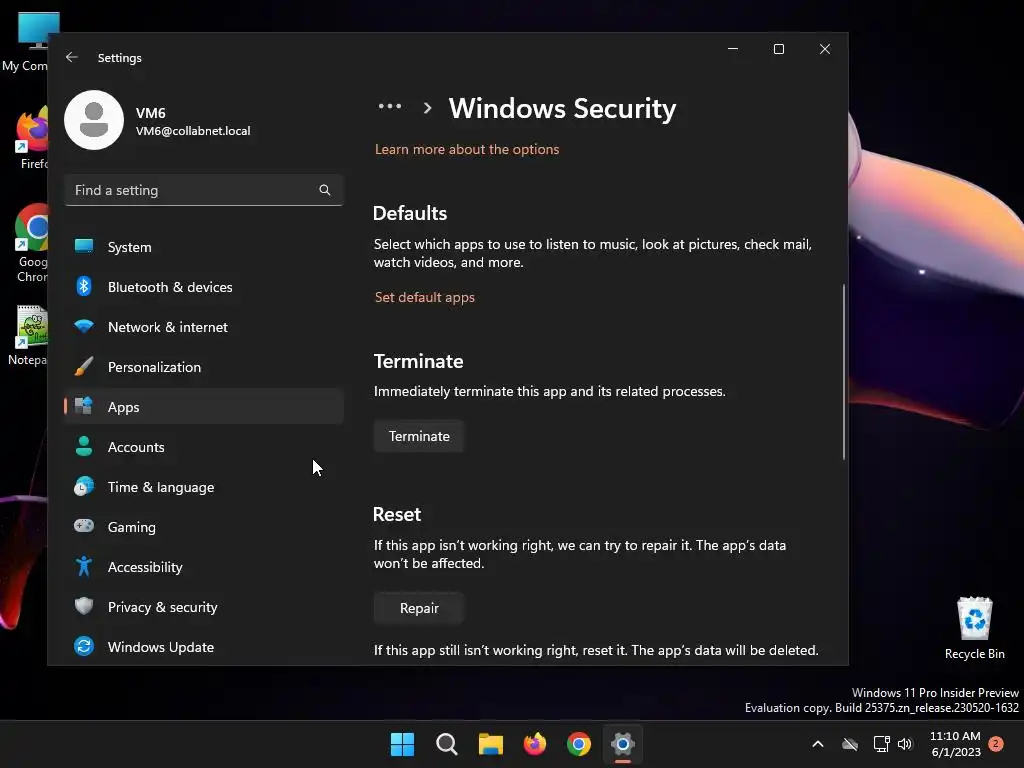The image size is (1024, 768).
Task: Click the content pane vertical scrollbar
Action: (x=843, y=372)
